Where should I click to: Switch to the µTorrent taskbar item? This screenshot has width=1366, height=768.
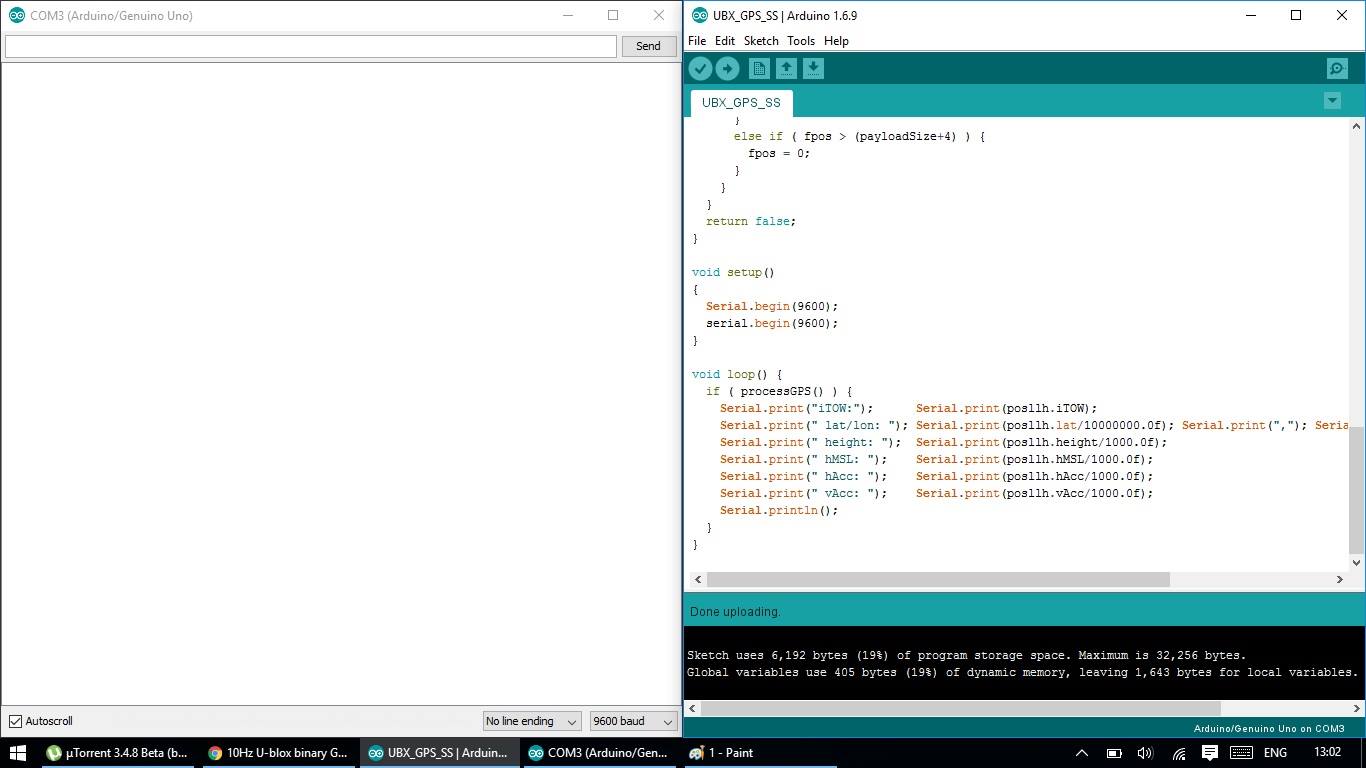pyautogui.click(x=118, y=752)
